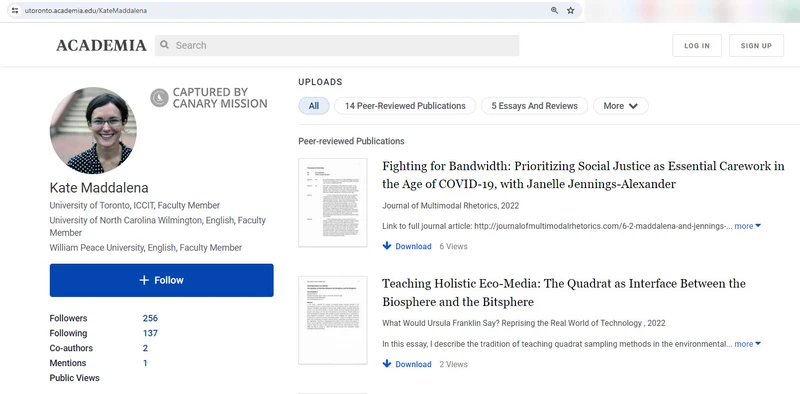Click the site info icon in address bar

pos(15,10)
